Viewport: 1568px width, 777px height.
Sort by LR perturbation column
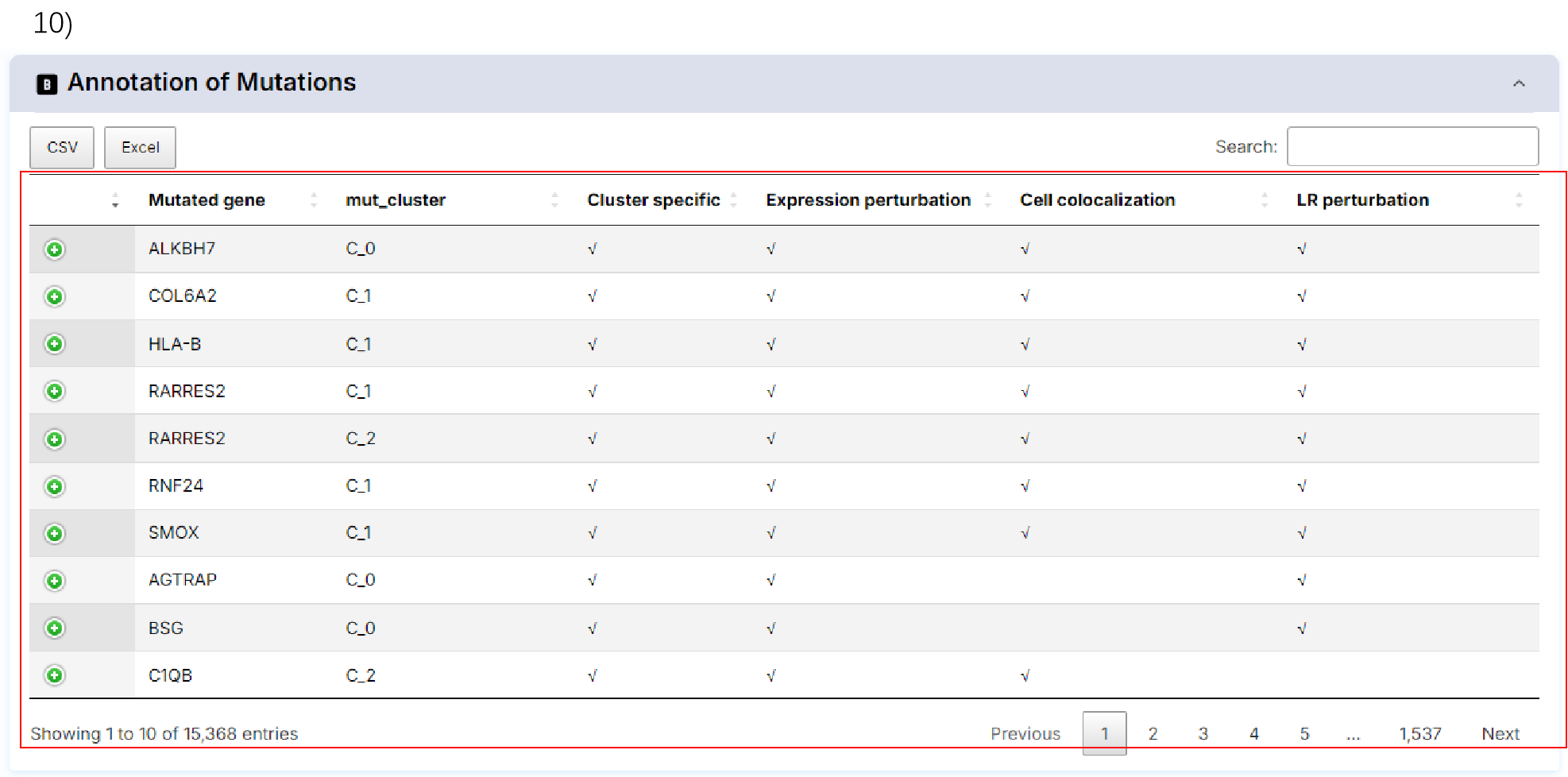pyautogui.click(x=1362, y=200)
